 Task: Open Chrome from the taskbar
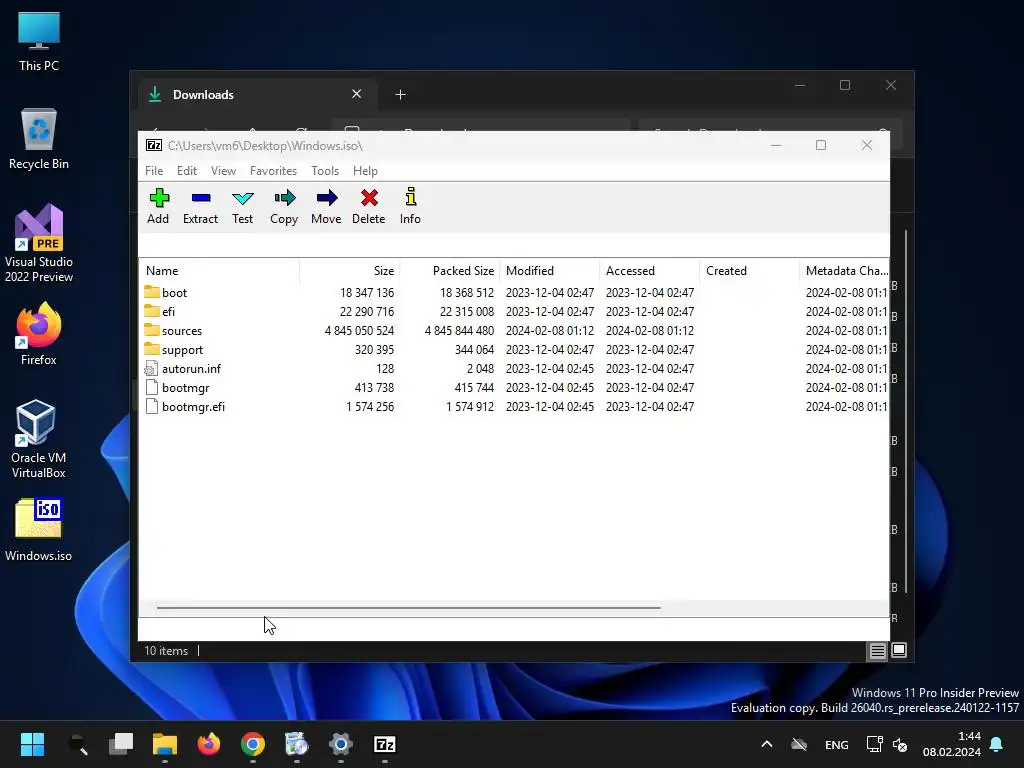click(253, 744)
